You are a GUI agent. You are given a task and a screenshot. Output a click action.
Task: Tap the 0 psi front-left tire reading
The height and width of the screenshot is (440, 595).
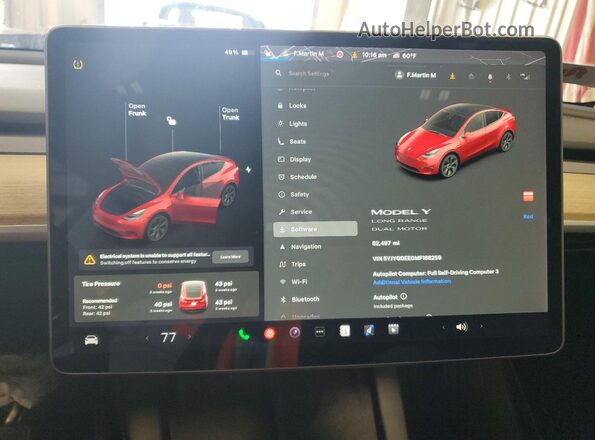(x=165, y=285)
